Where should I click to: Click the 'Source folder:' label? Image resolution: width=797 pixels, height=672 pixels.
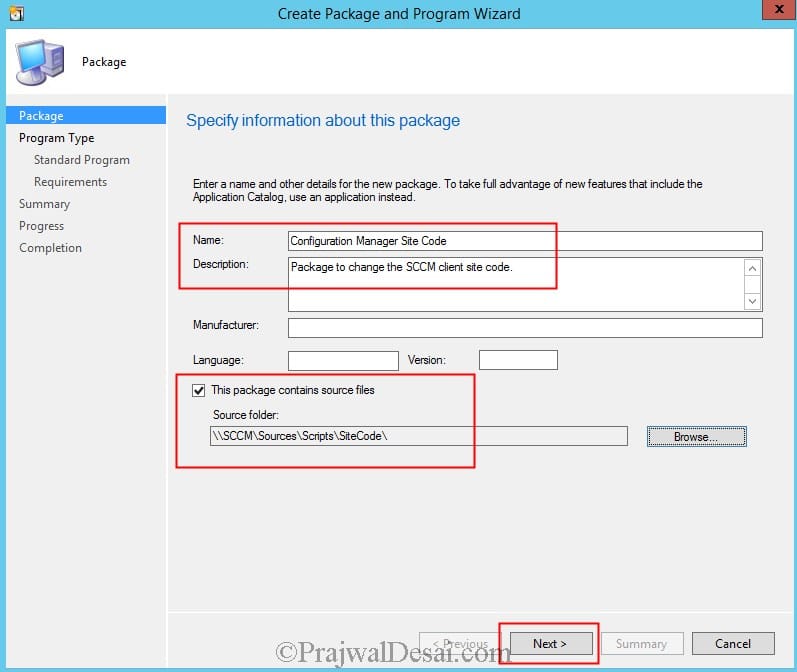pos(246,415)
